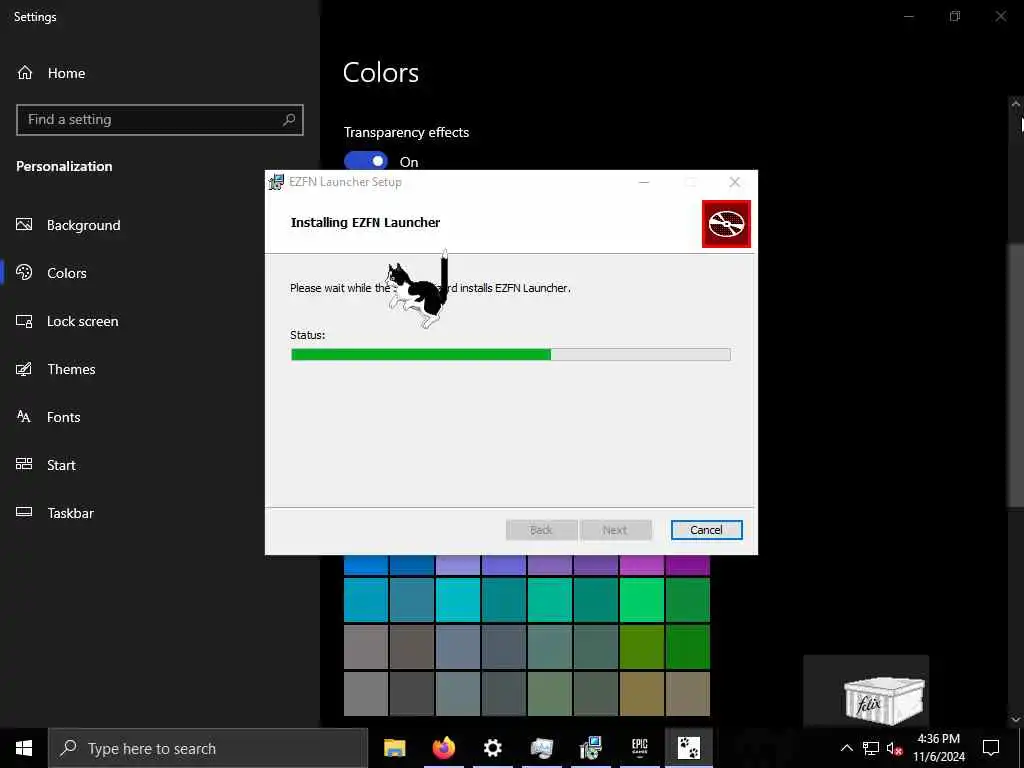Click the computer monitor app icon in taskbar
Viewport: 1024px width, 768px height.
click(x=541, y=748)
